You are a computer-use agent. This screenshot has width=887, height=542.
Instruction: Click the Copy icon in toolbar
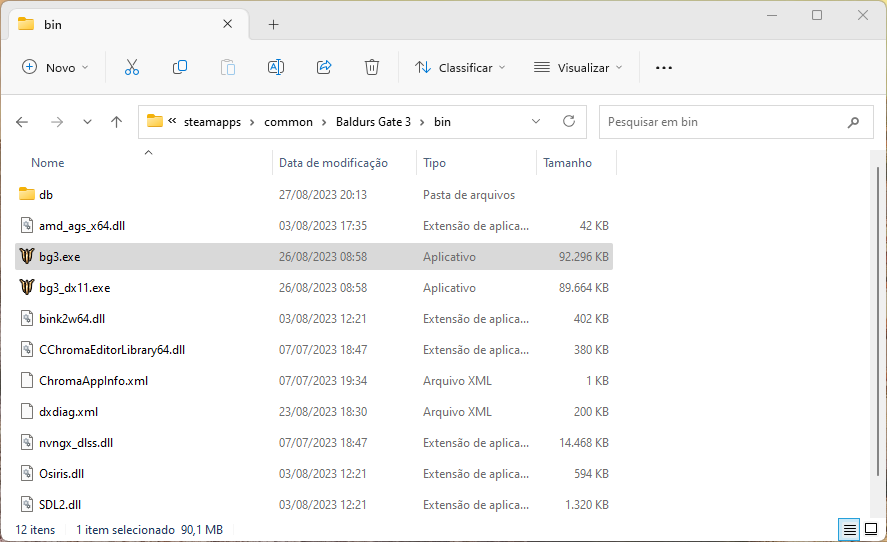[180, 67]
